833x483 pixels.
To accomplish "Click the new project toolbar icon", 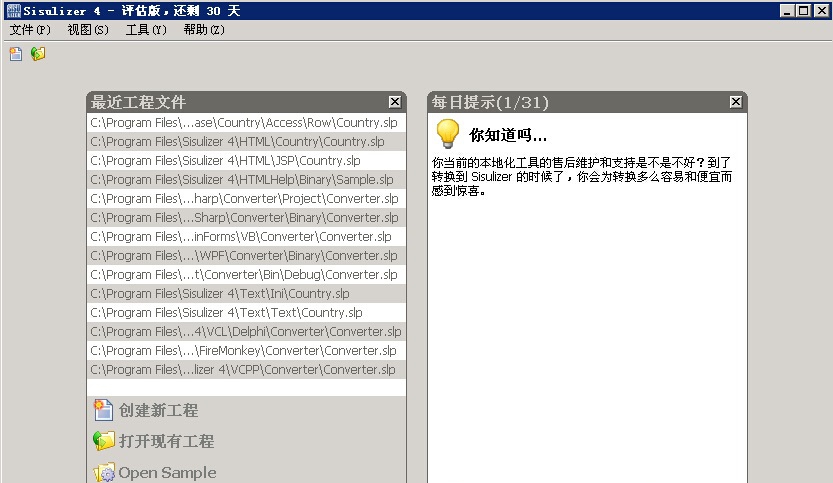I will tap(16, 54).
